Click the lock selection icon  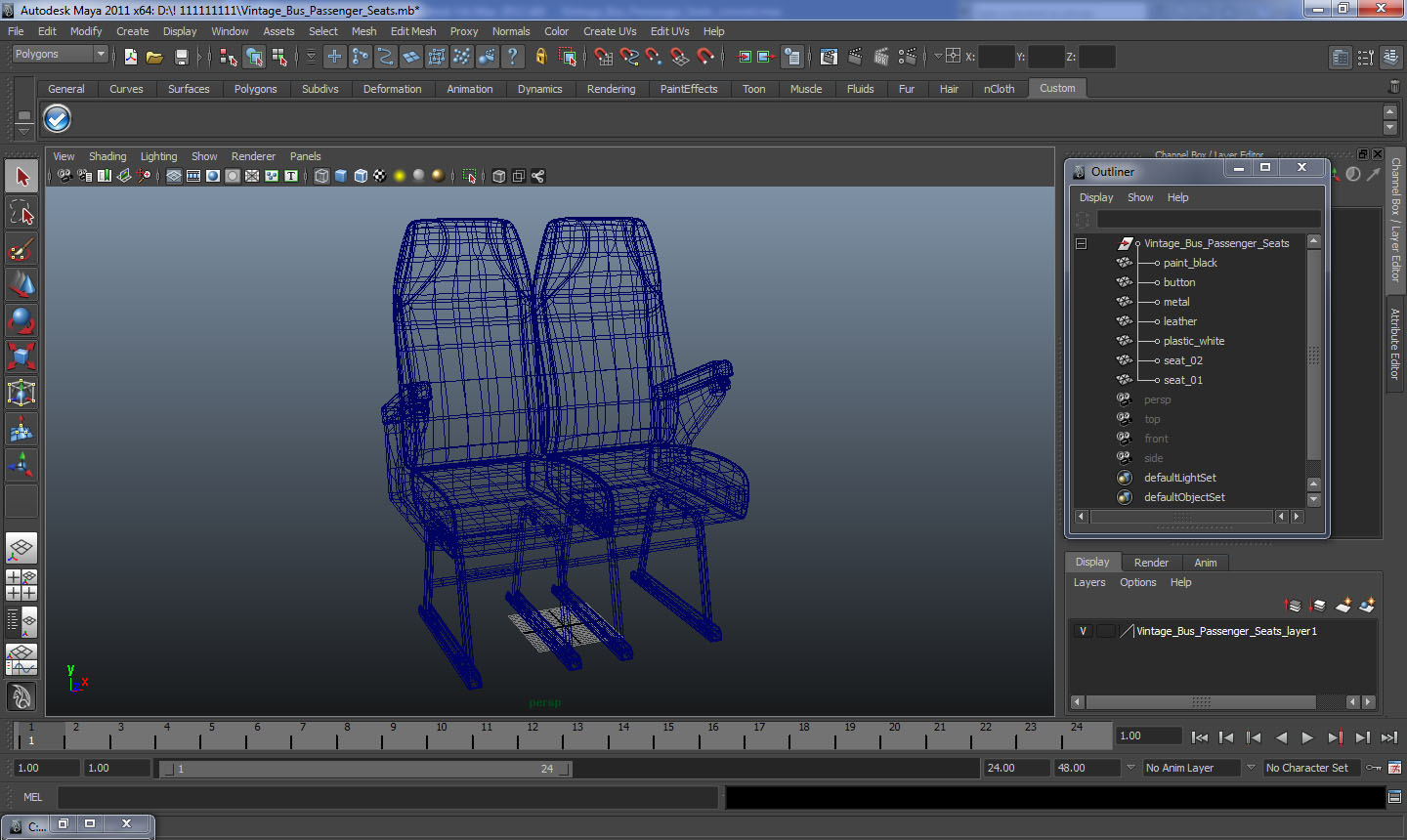tap(540, 57)
